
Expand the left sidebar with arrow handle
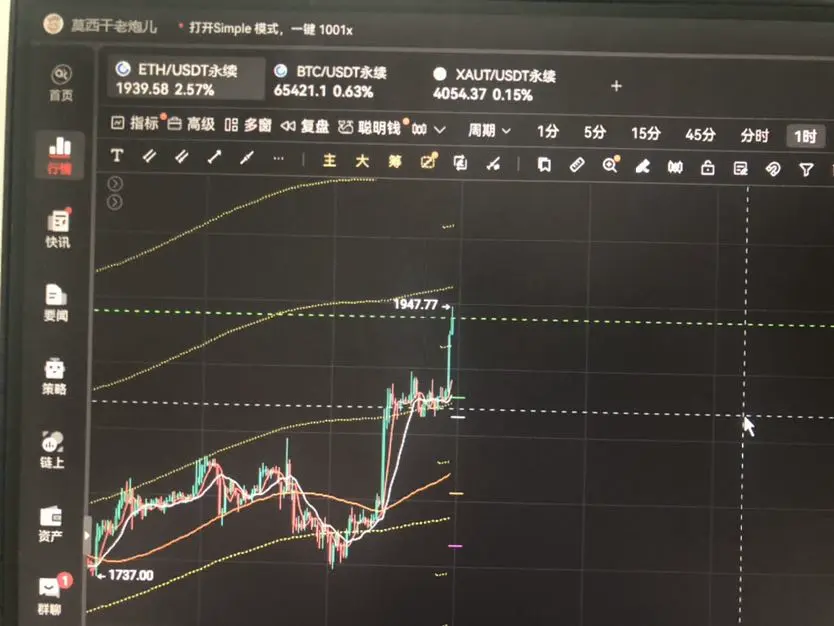(x=87, y=536)
